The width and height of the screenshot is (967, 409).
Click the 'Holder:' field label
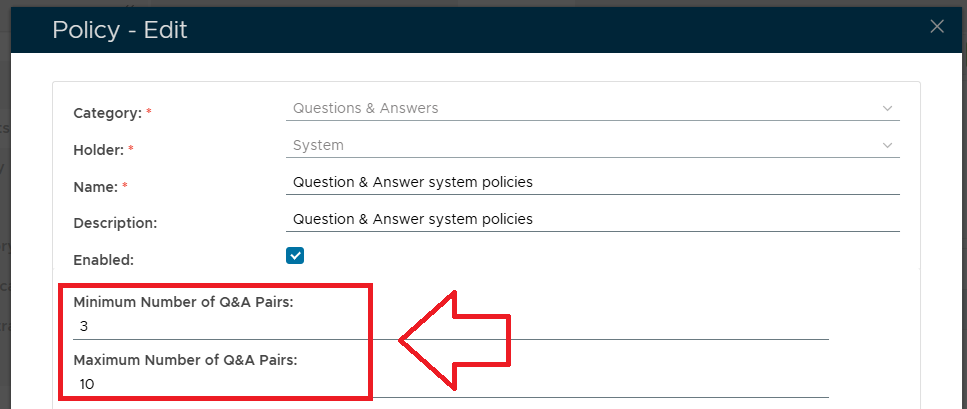98,150
